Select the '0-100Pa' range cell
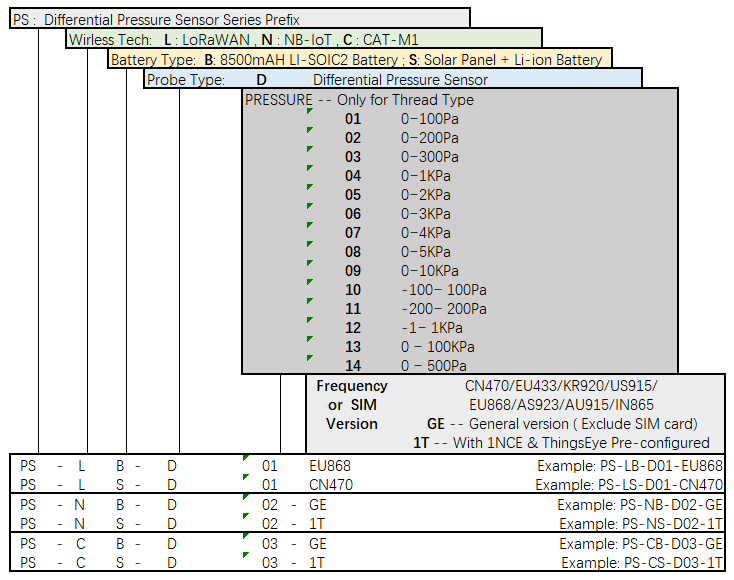Viewport: 734px width, 580px height. pos(430,119)
